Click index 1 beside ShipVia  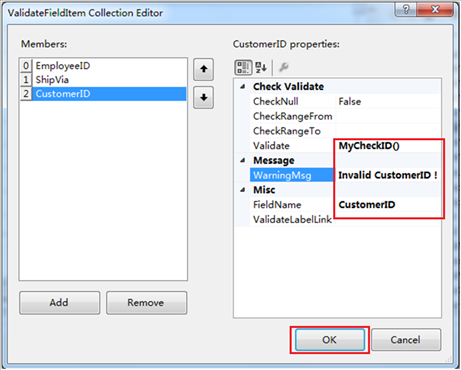[26, 80]
